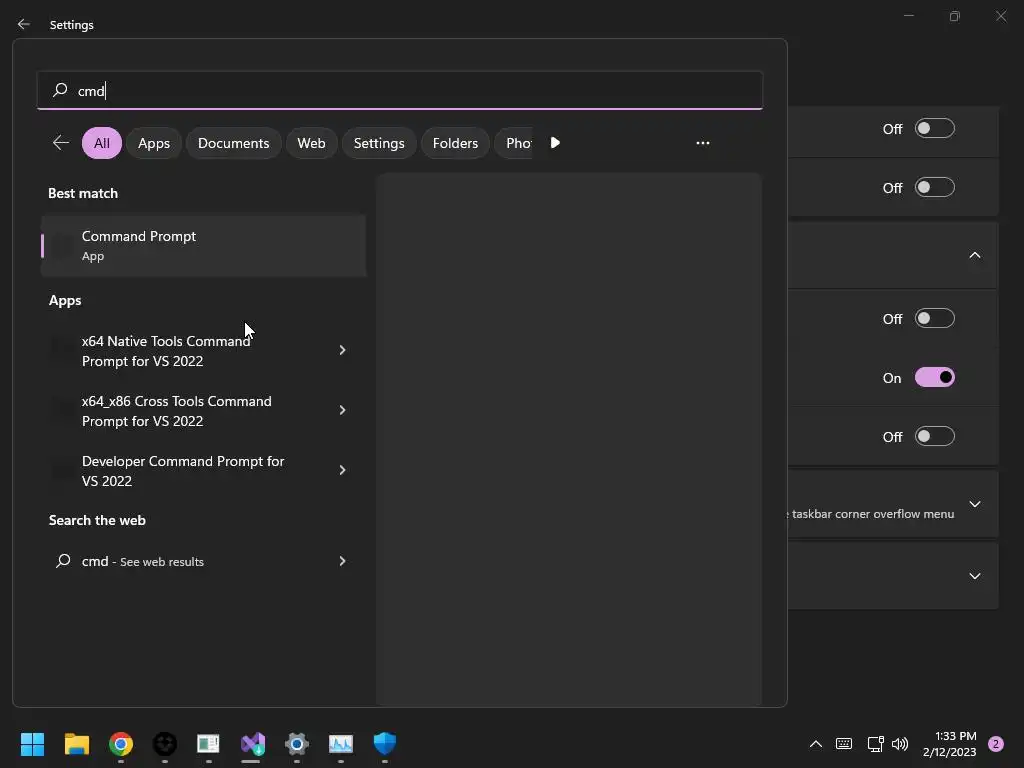
Task: Turn off the On switch in Settings
Action: pyautogui.click(x=935, y=377)
